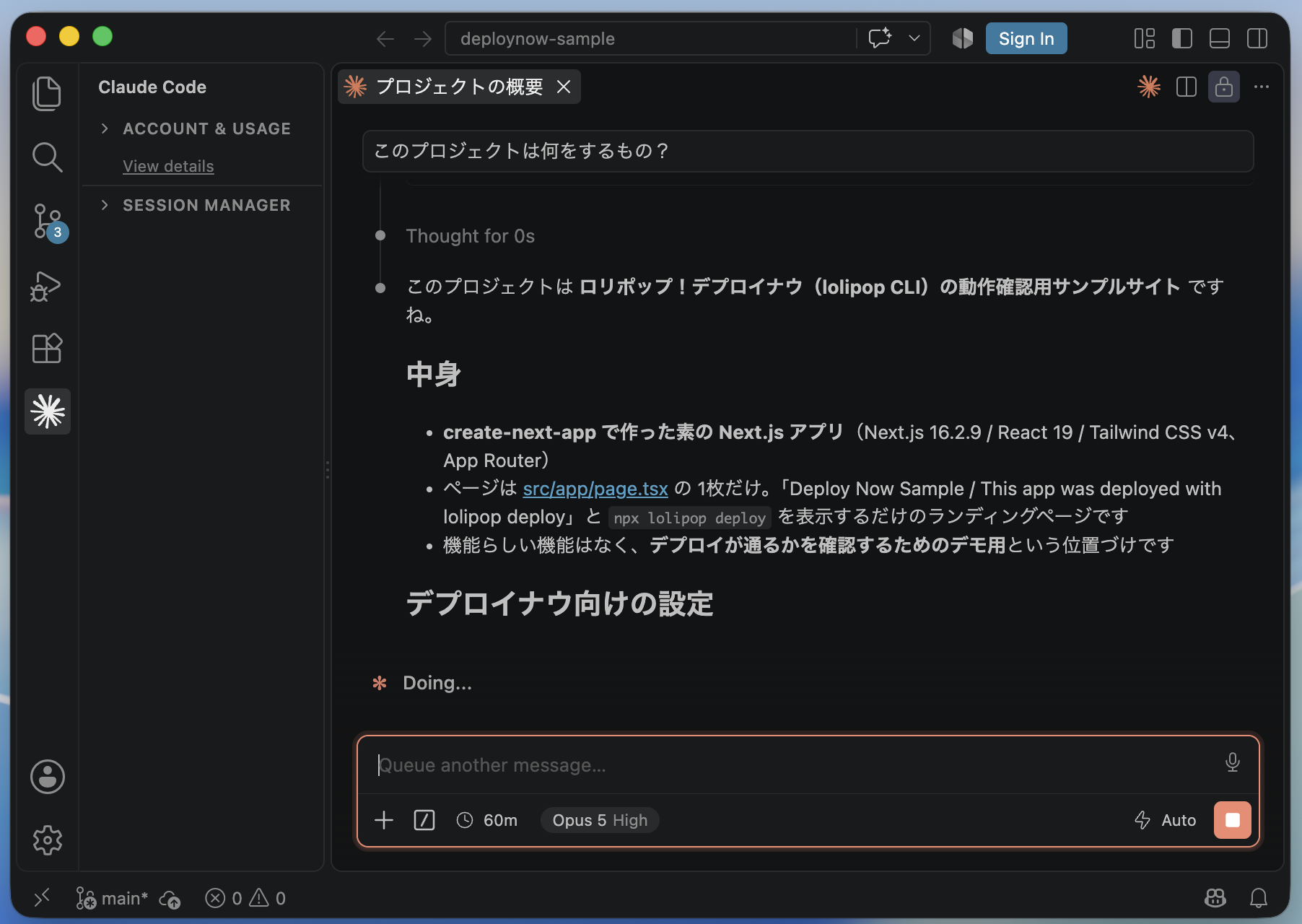The image size is (1302, 924).
Task: Open the chat sparkle icon in the title bar
Action: pyautogui.click(x=880, y=38)
